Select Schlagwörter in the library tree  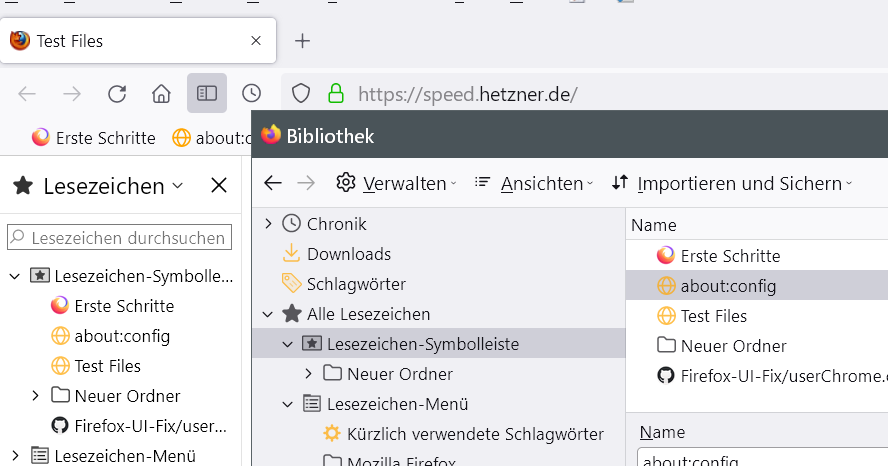(356, 284)
